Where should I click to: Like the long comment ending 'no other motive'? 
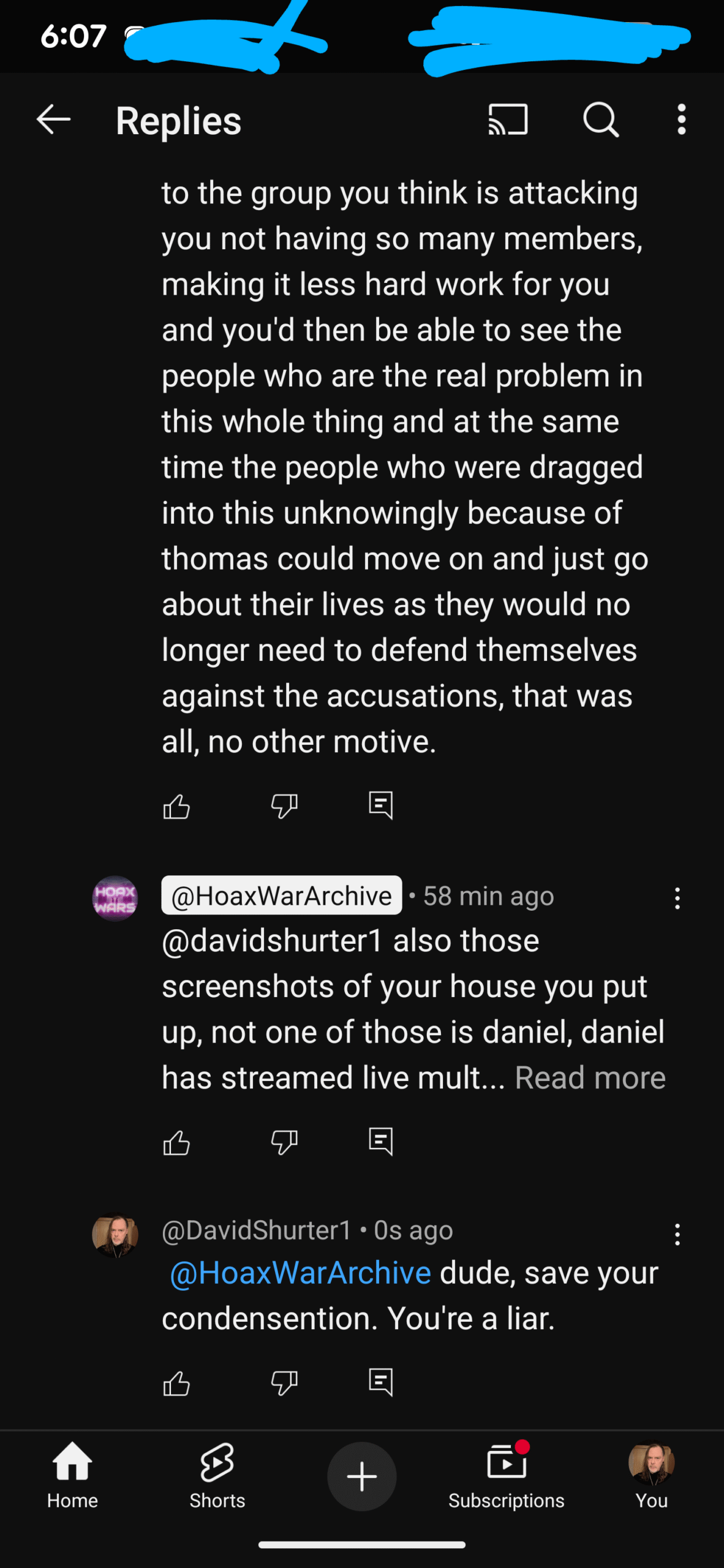(176, 806)
